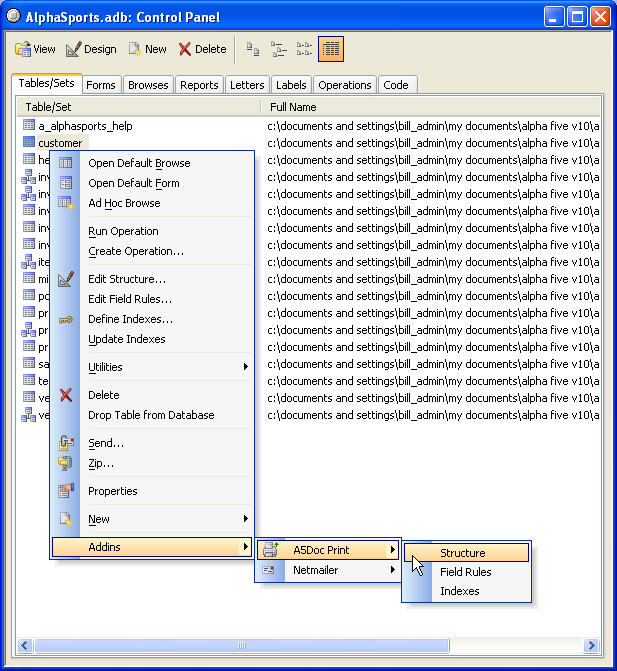Choose Structure in A5Doc Print submenu
Image resolution: width=617 pixels, height=671 pixels.
click(466, 553)
